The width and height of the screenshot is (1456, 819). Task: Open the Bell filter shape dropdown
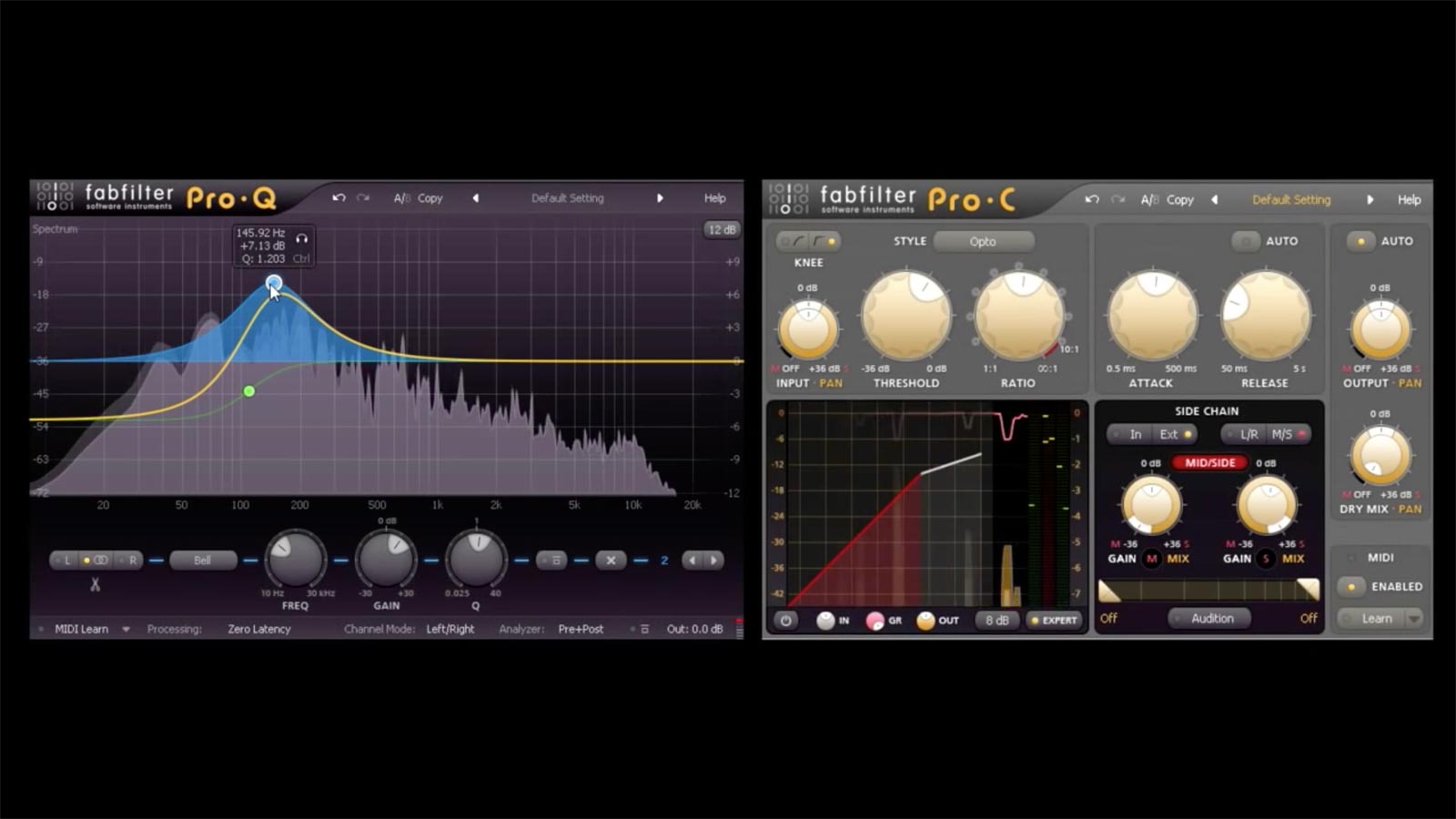(x=203, y=561)
